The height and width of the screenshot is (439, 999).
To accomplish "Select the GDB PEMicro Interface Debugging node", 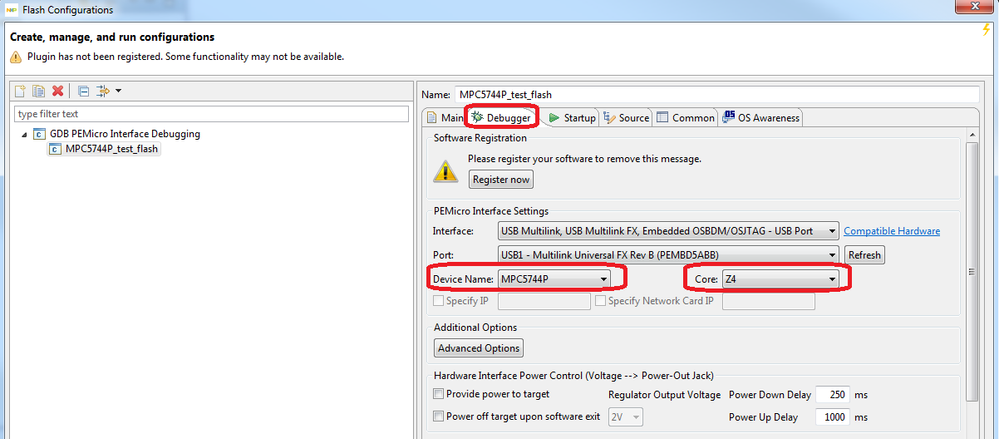I will pos(125,134).
